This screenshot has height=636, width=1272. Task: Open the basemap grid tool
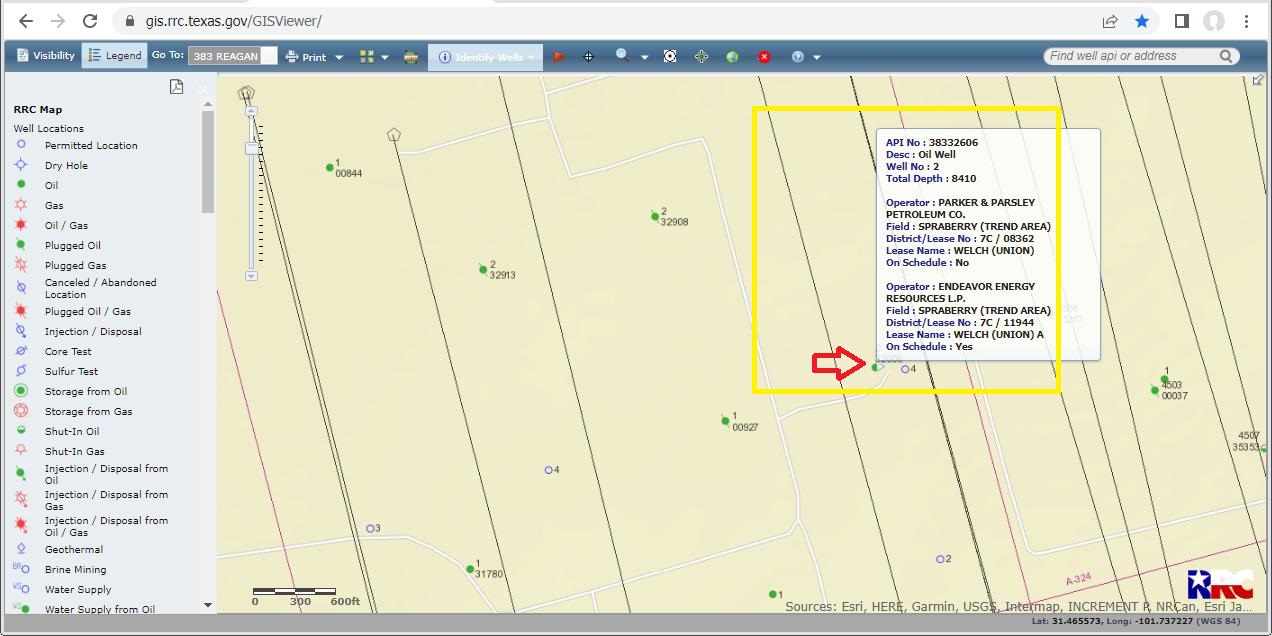click(367, 57)
